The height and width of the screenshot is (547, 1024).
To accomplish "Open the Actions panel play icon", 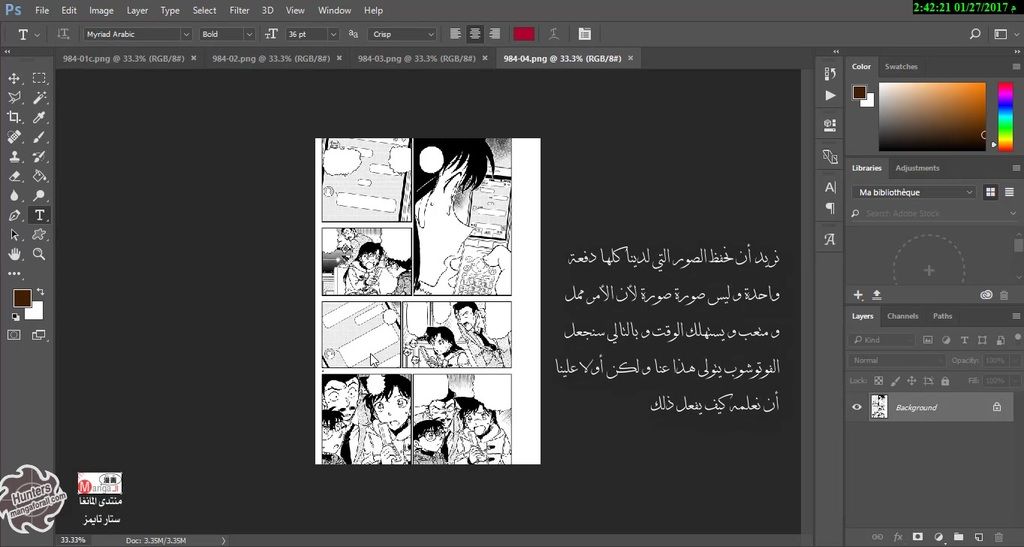I will [830, 95].
